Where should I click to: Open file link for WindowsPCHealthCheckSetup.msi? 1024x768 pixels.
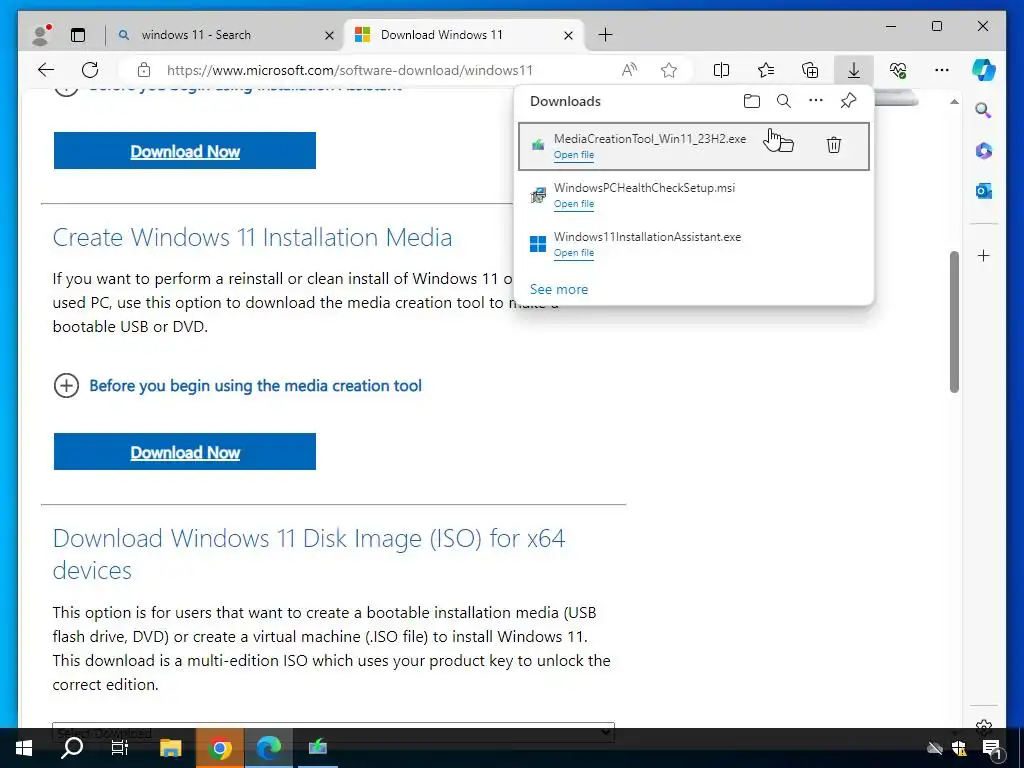(x=573, y=204)
